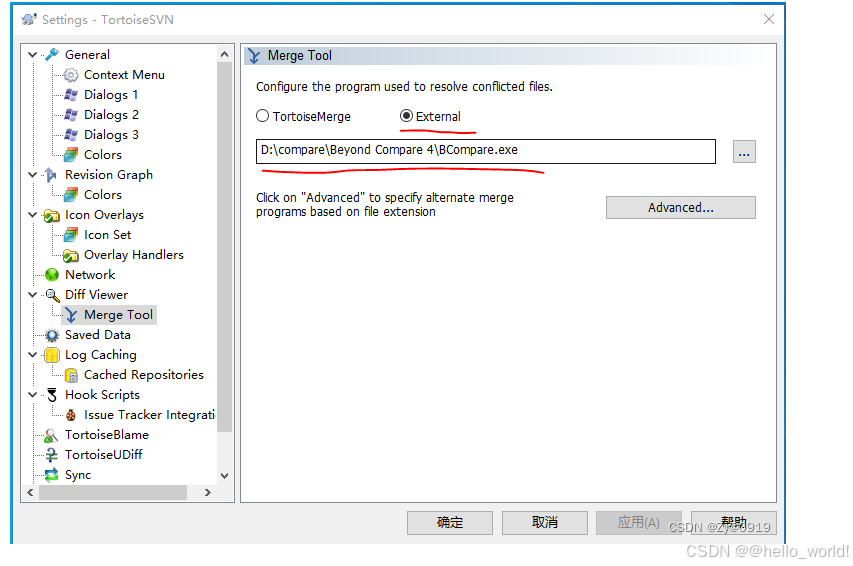
Task: Open the Context Menu settings page
Action: tap(124, 75)
